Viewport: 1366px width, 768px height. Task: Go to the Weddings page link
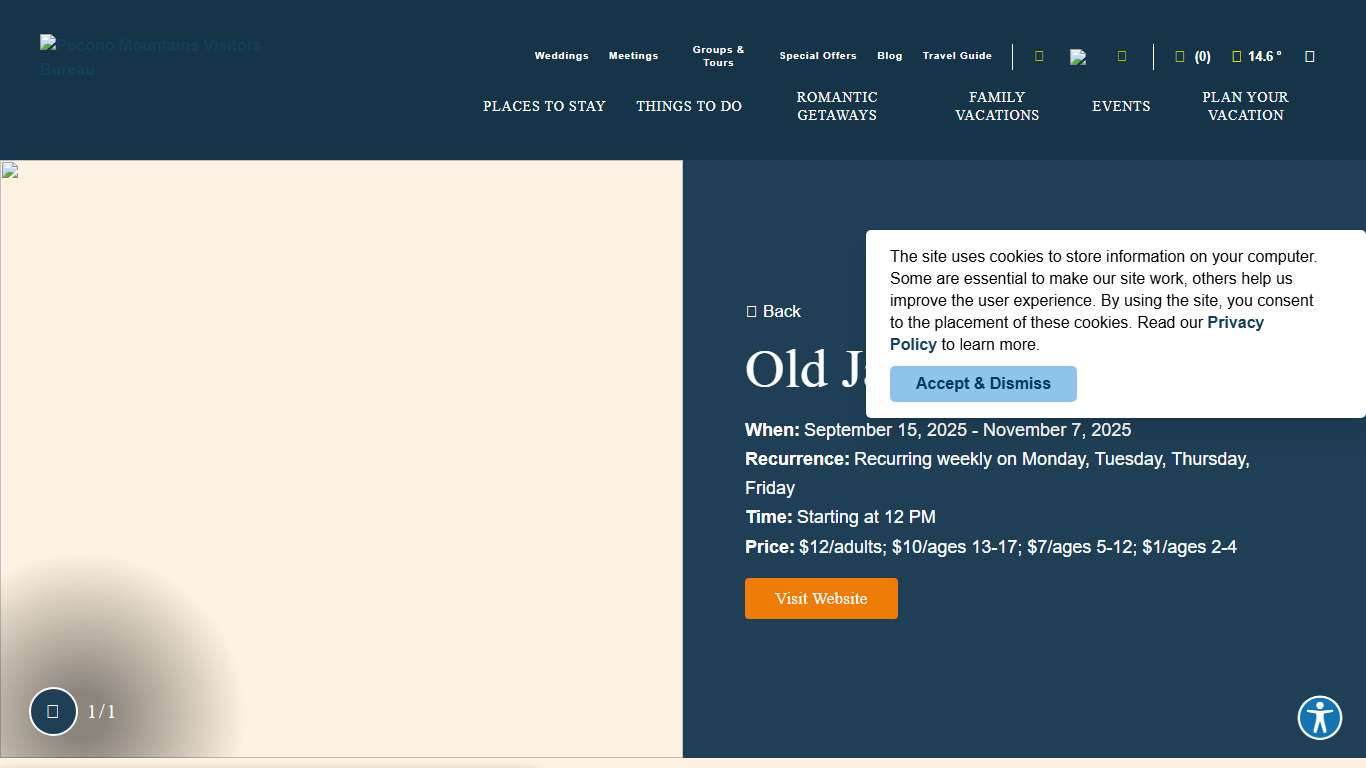pos(561,56)
